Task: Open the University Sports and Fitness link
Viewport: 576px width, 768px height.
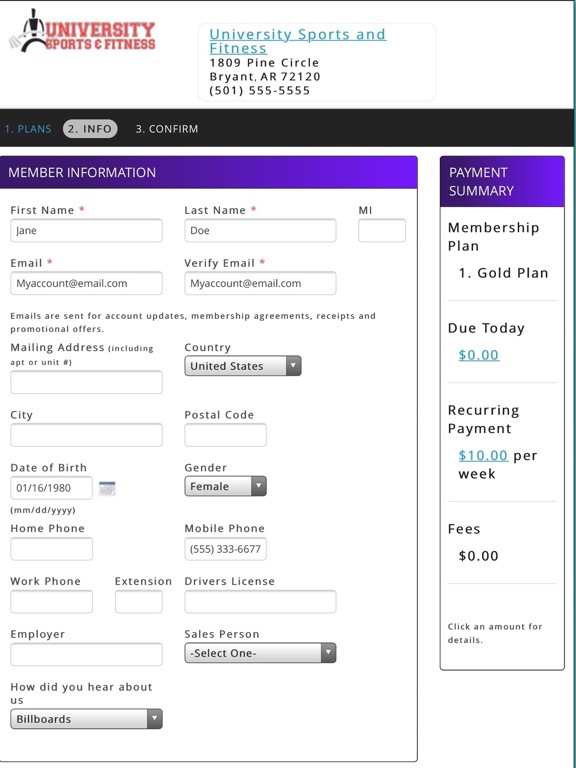Action: pos(298,41)
